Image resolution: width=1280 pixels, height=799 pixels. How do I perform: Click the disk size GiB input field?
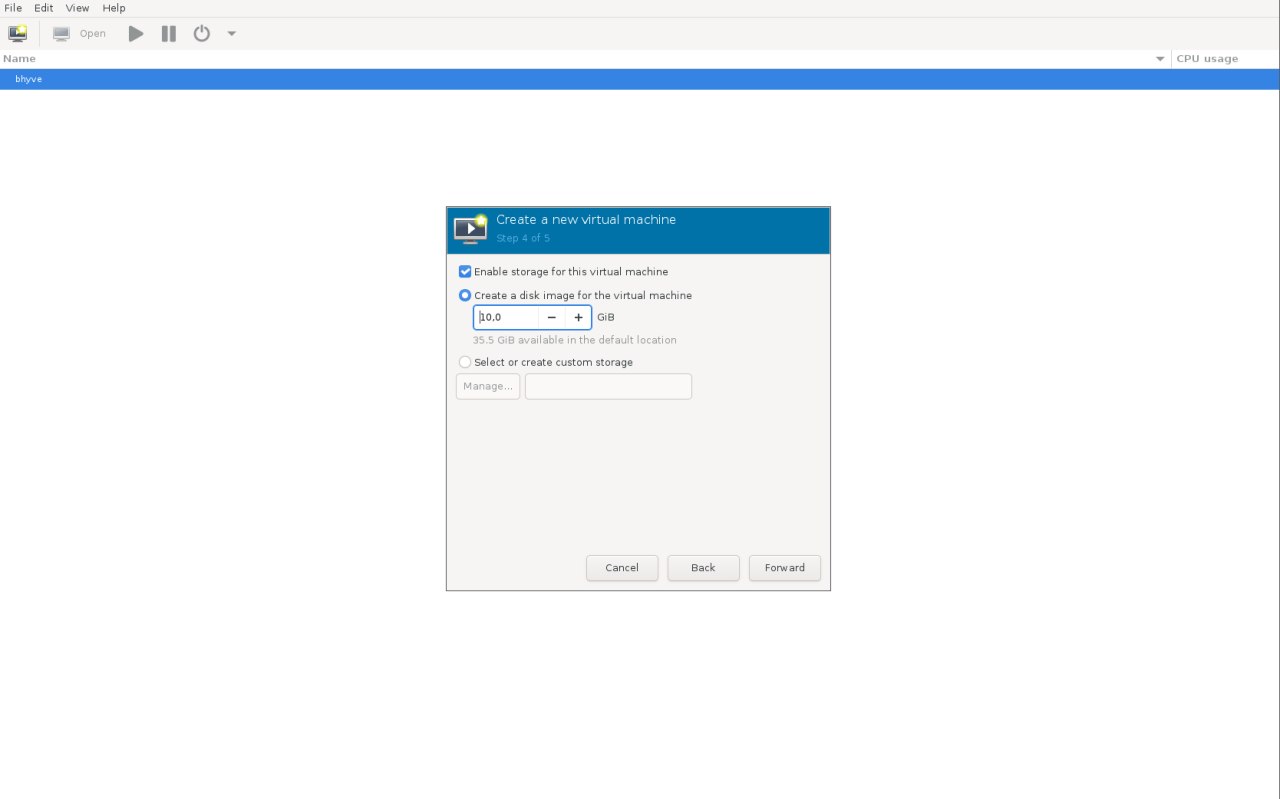[507, 318]
